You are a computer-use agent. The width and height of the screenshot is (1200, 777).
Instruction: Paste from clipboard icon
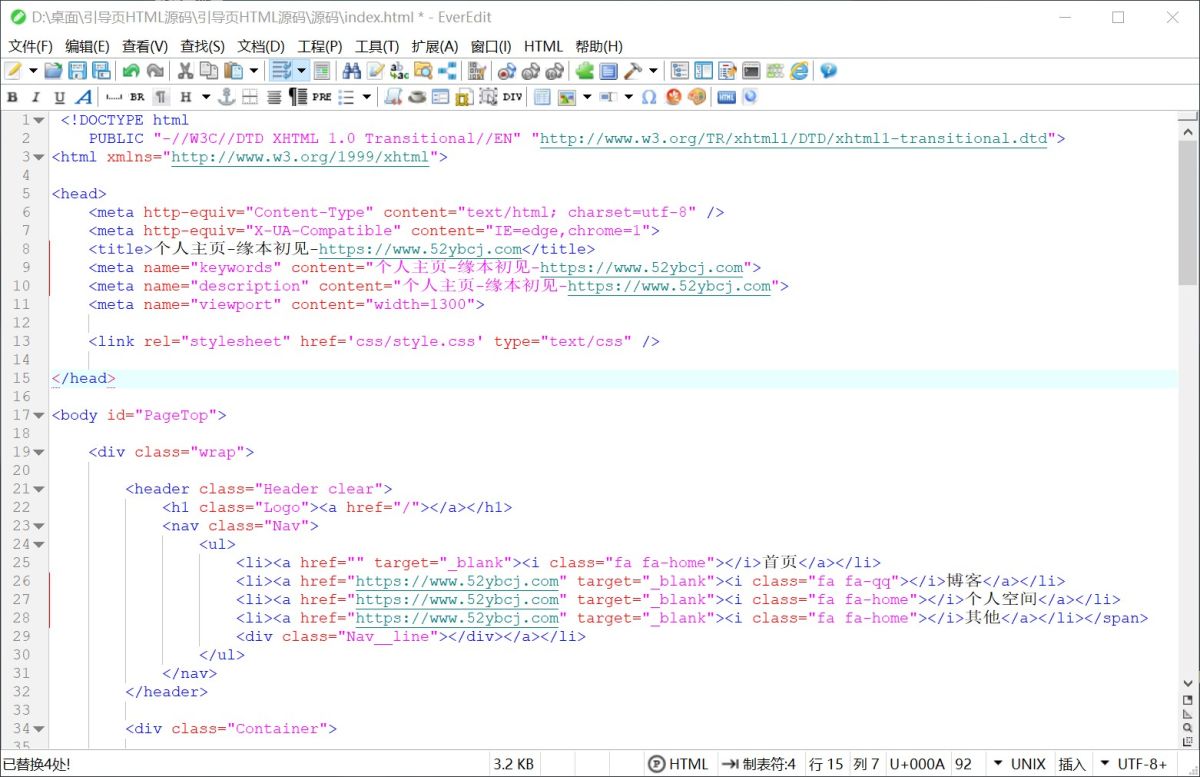click(233, 71)
